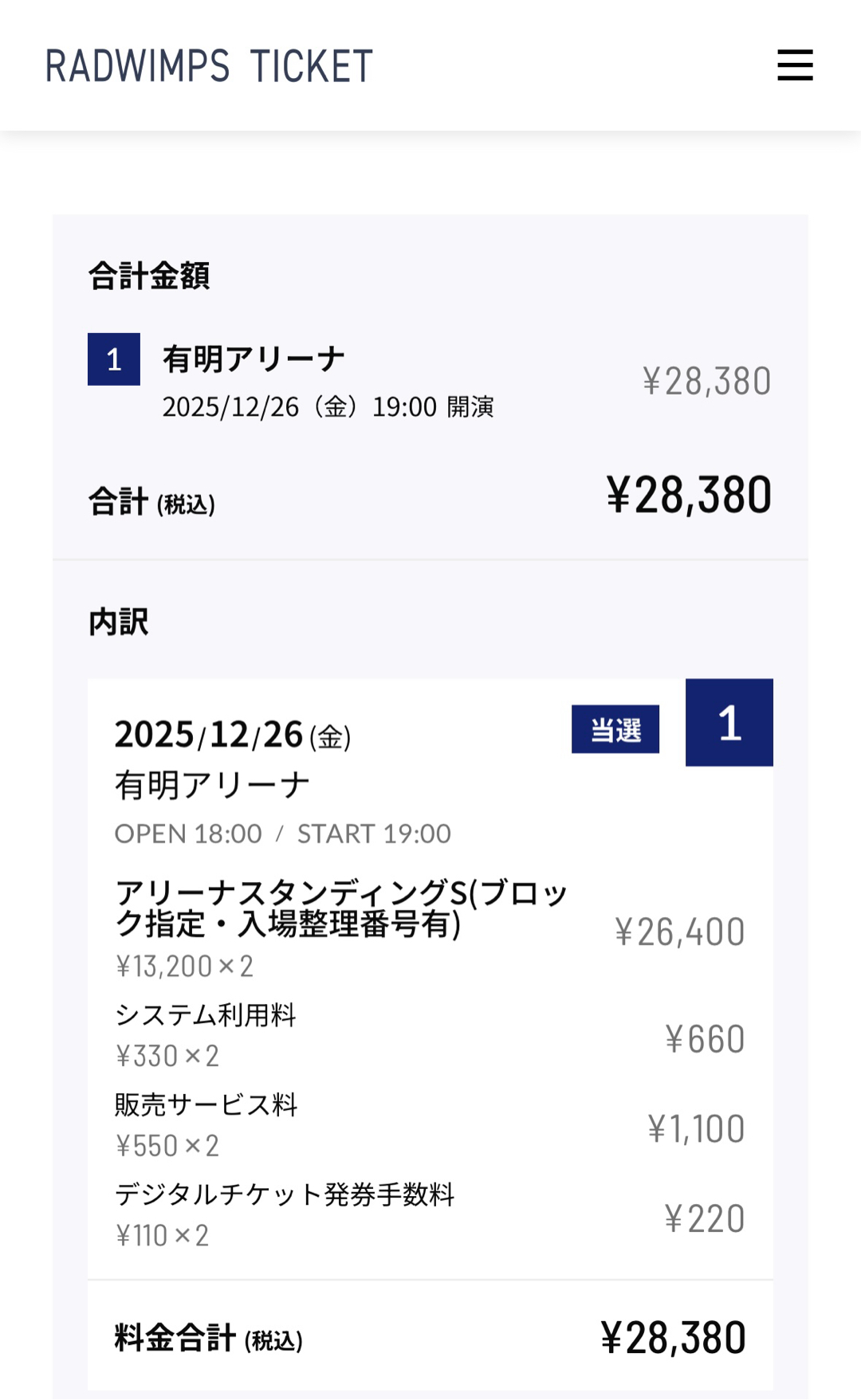Click the 内訳 section heading
The image size is (861, 1400).
[119, 622]
